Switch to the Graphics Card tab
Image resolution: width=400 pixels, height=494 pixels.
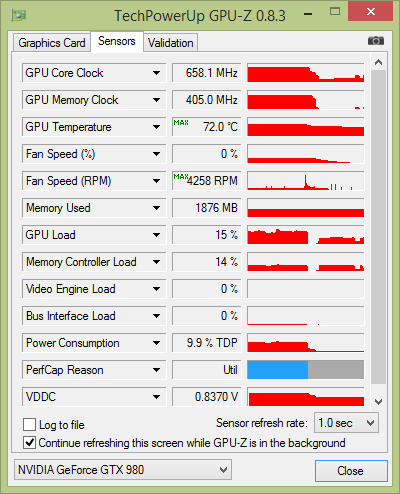pos(52,43)
